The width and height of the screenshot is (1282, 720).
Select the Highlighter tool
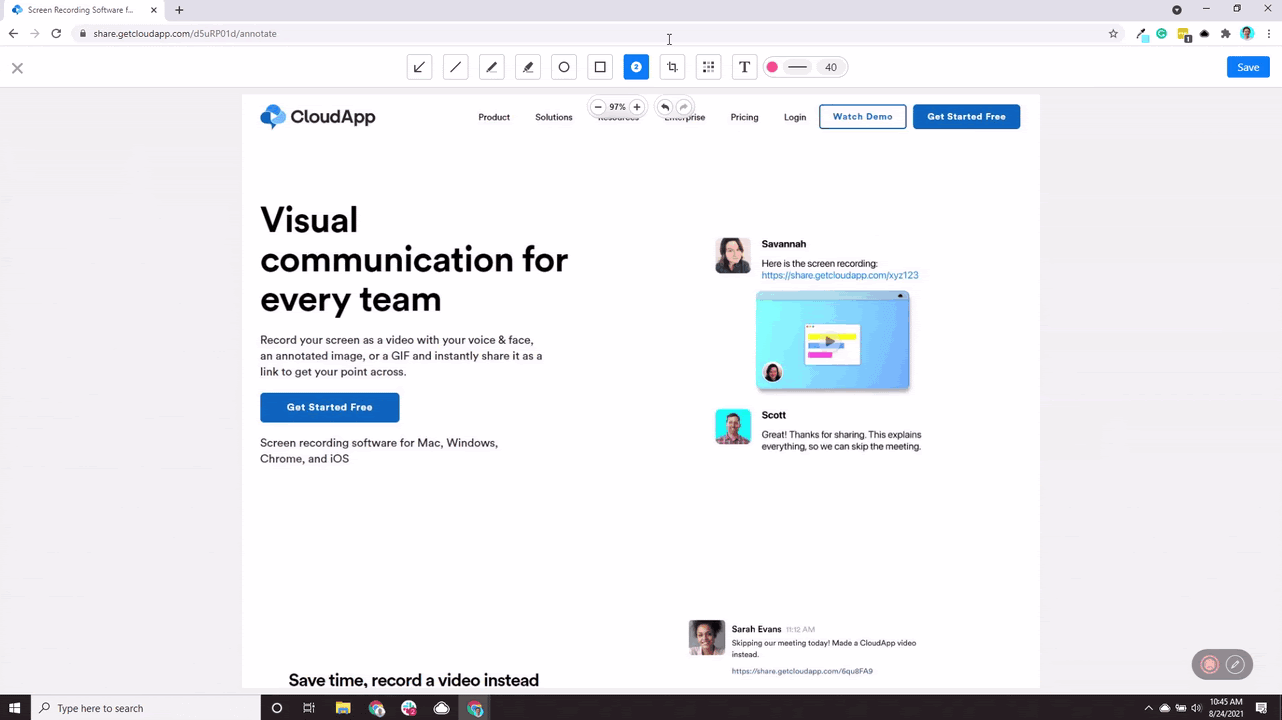tap(528, 67)
